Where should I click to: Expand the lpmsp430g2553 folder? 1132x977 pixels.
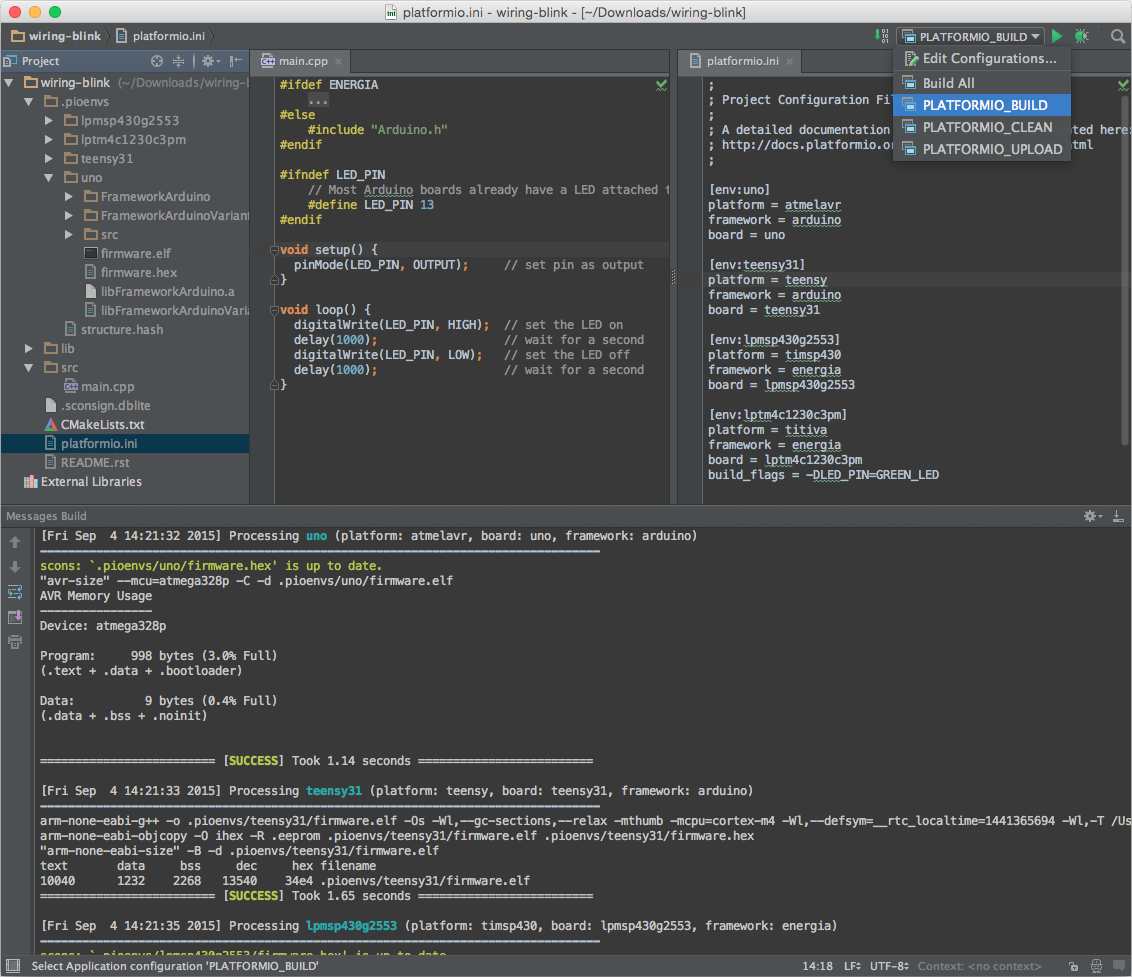click(48, 121)
